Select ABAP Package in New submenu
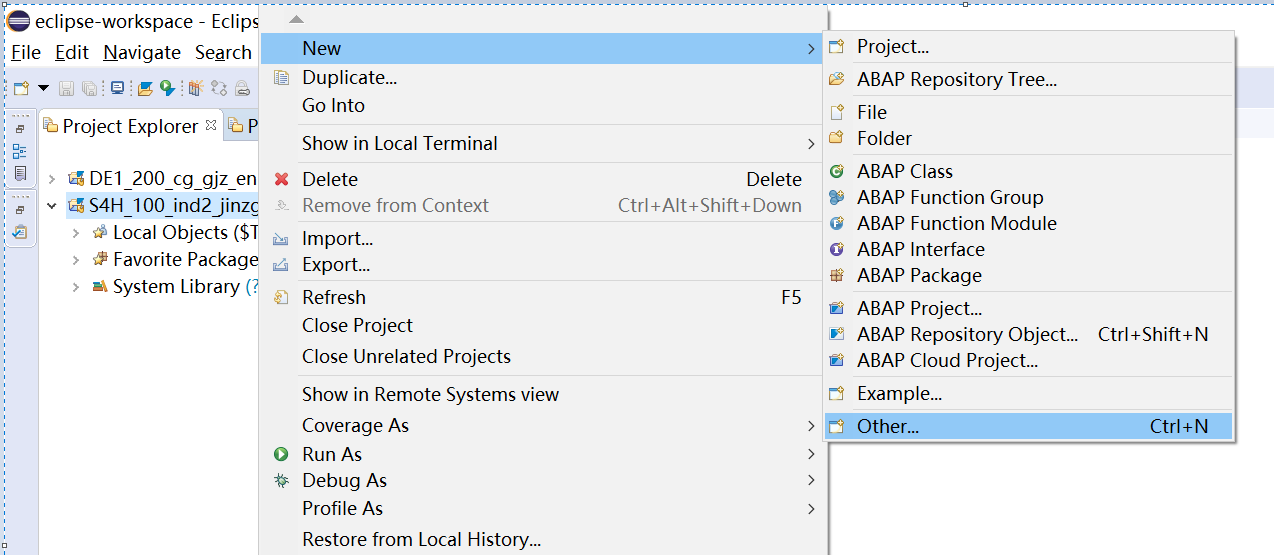The width and height of the screenshot is (1274, 555). coord(1028,275)
